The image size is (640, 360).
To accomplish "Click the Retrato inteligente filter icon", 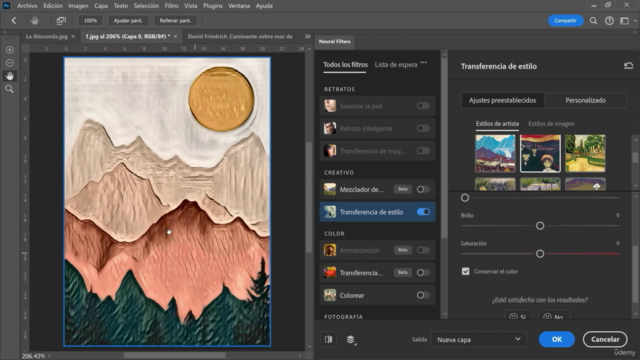I will (330, 128).
